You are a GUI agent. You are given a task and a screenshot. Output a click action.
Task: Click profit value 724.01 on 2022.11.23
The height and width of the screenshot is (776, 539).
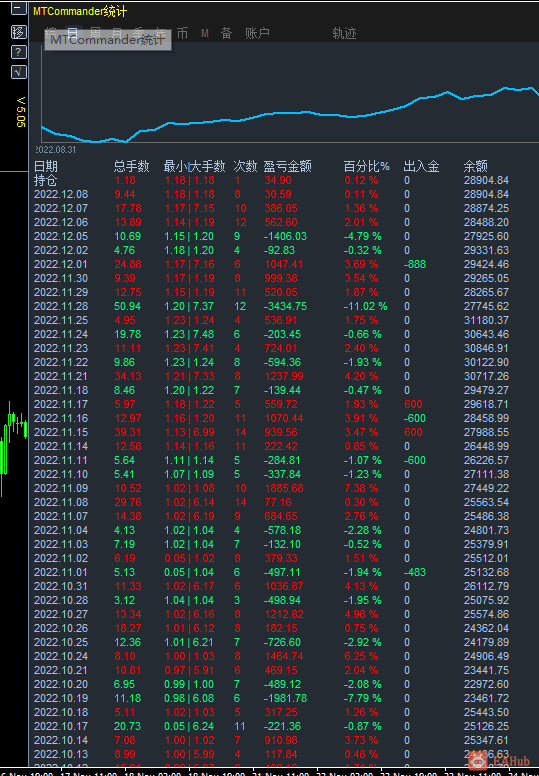[x=281, y=348]
